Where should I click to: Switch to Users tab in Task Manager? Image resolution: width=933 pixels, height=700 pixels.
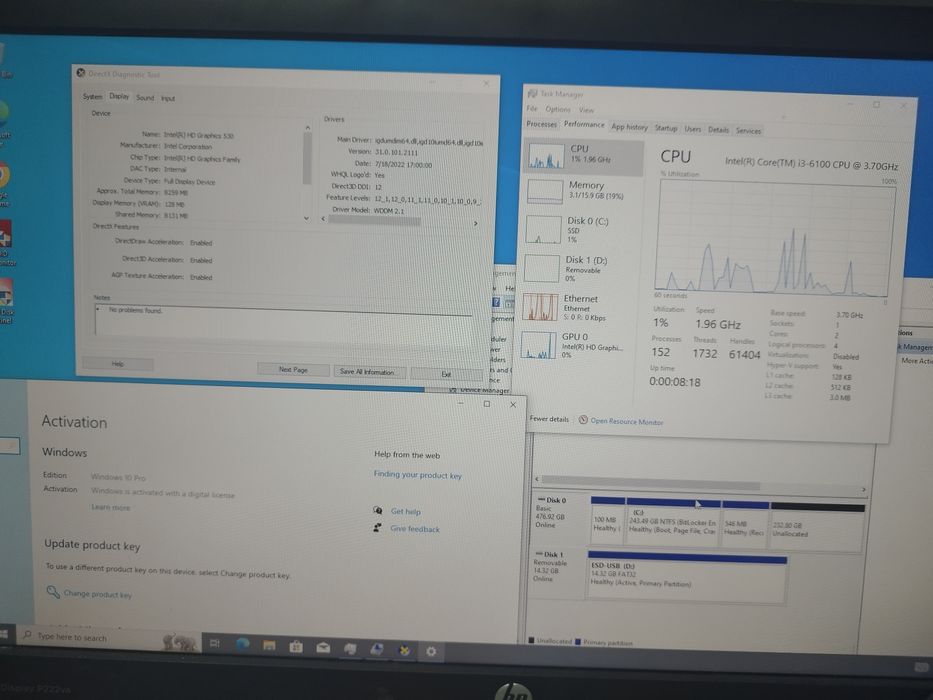pyautogui.click(x=693, y=129)
